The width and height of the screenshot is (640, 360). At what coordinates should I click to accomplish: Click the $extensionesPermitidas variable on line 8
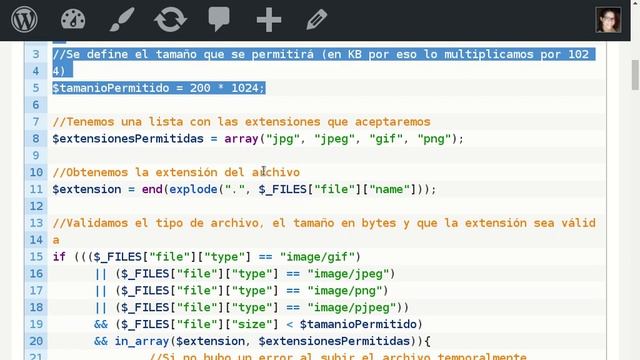(128, 139)
